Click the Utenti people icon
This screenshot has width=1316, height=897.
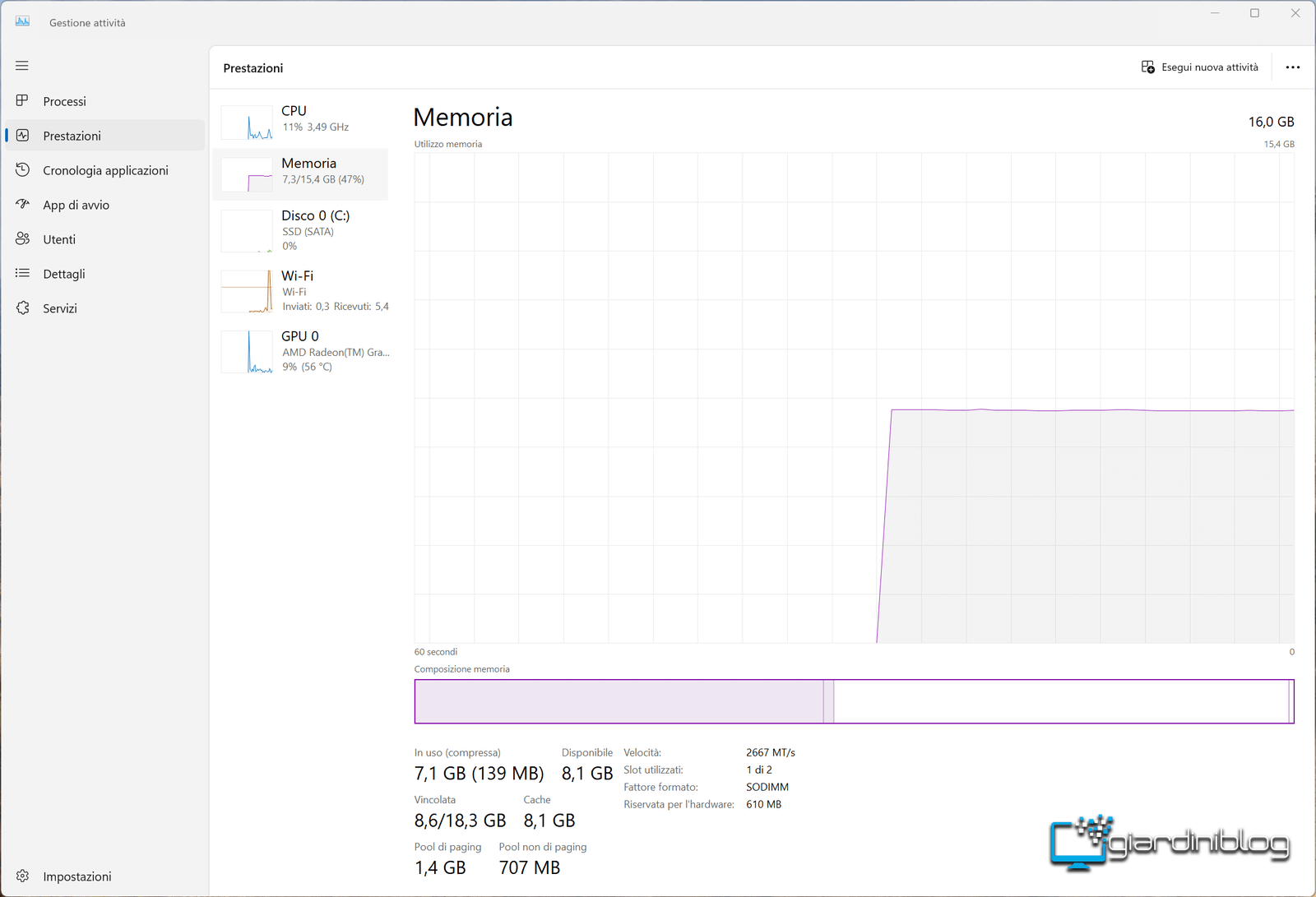[22, 238]
